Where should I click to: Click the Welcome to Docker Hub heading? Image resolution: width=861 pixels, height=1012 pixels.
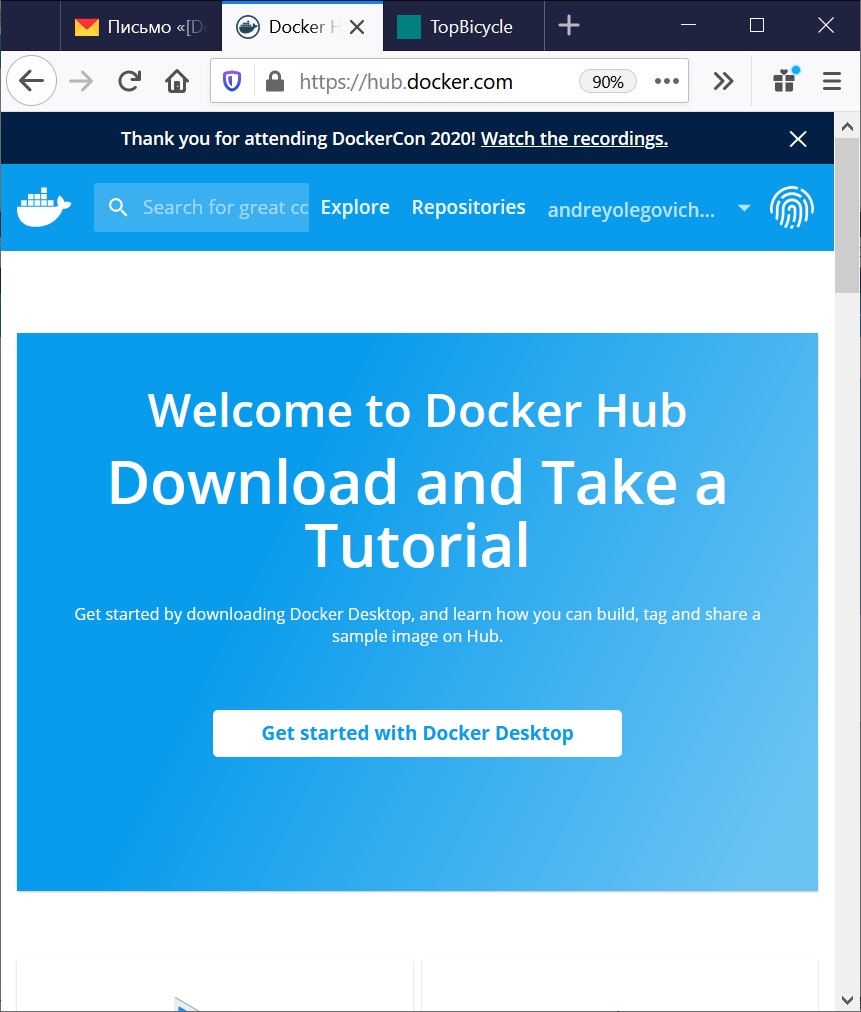pyautogui.click(x=418, y=410)
